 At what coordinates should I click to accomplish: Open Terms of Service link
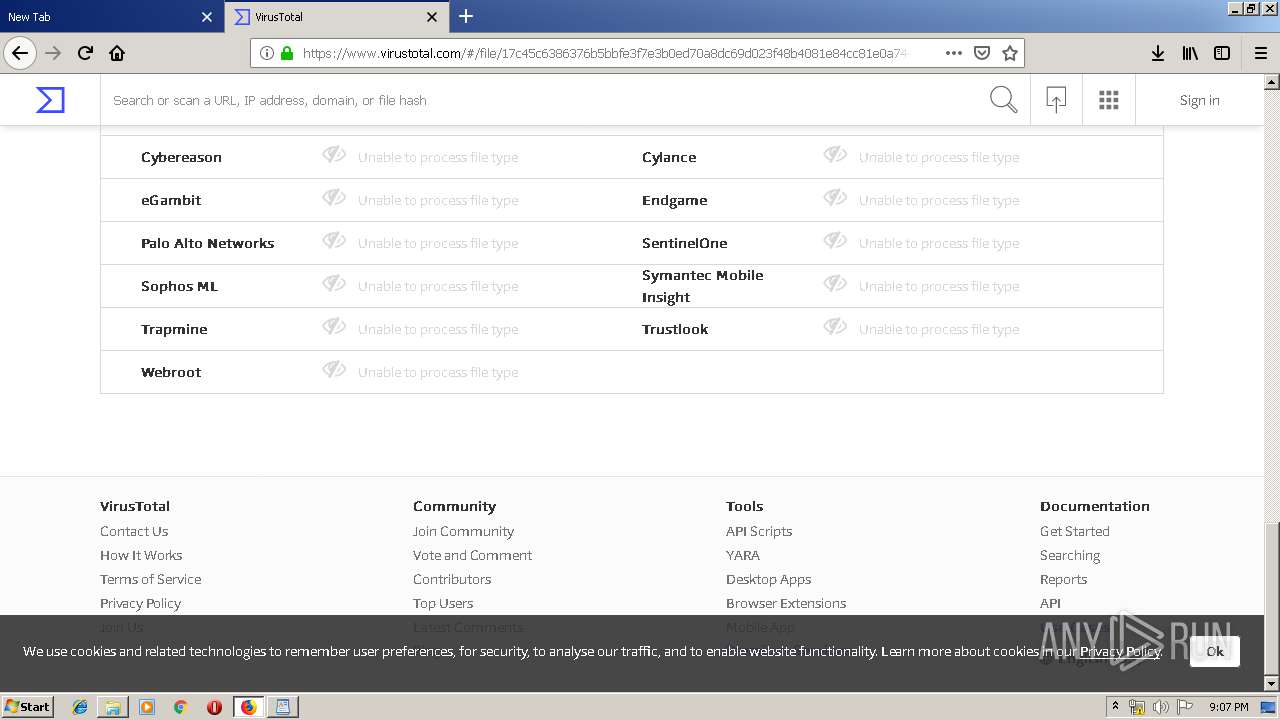[x=150, y=579]
